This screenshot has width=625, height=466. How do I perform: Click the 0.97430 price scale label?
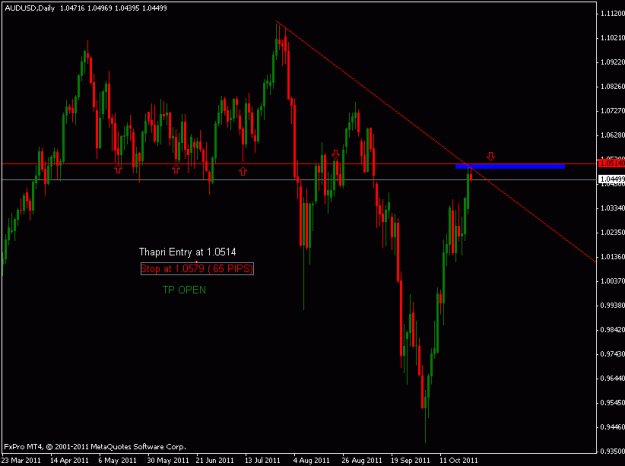pyautogui.click(x=612, y=354)
